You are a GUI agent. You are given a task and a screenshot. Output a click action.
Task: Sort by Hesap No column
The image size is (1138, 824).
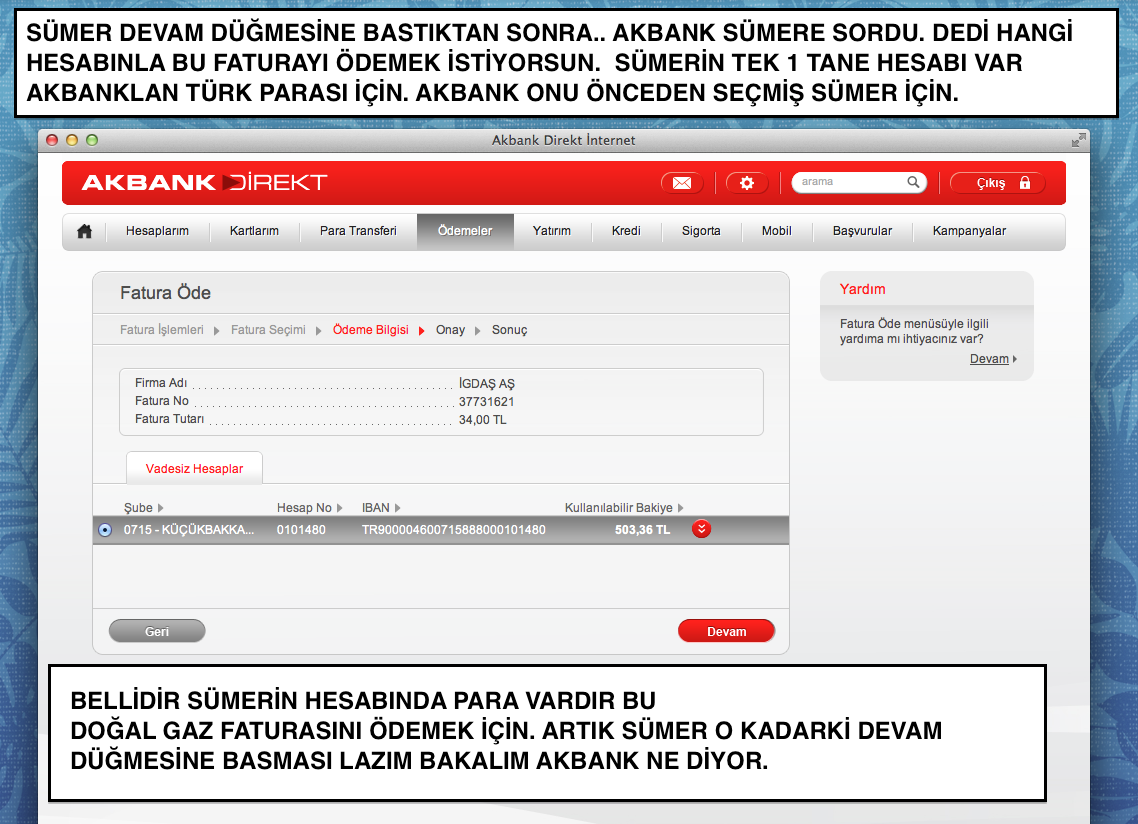pyautogui.click(x=309, y=507)
